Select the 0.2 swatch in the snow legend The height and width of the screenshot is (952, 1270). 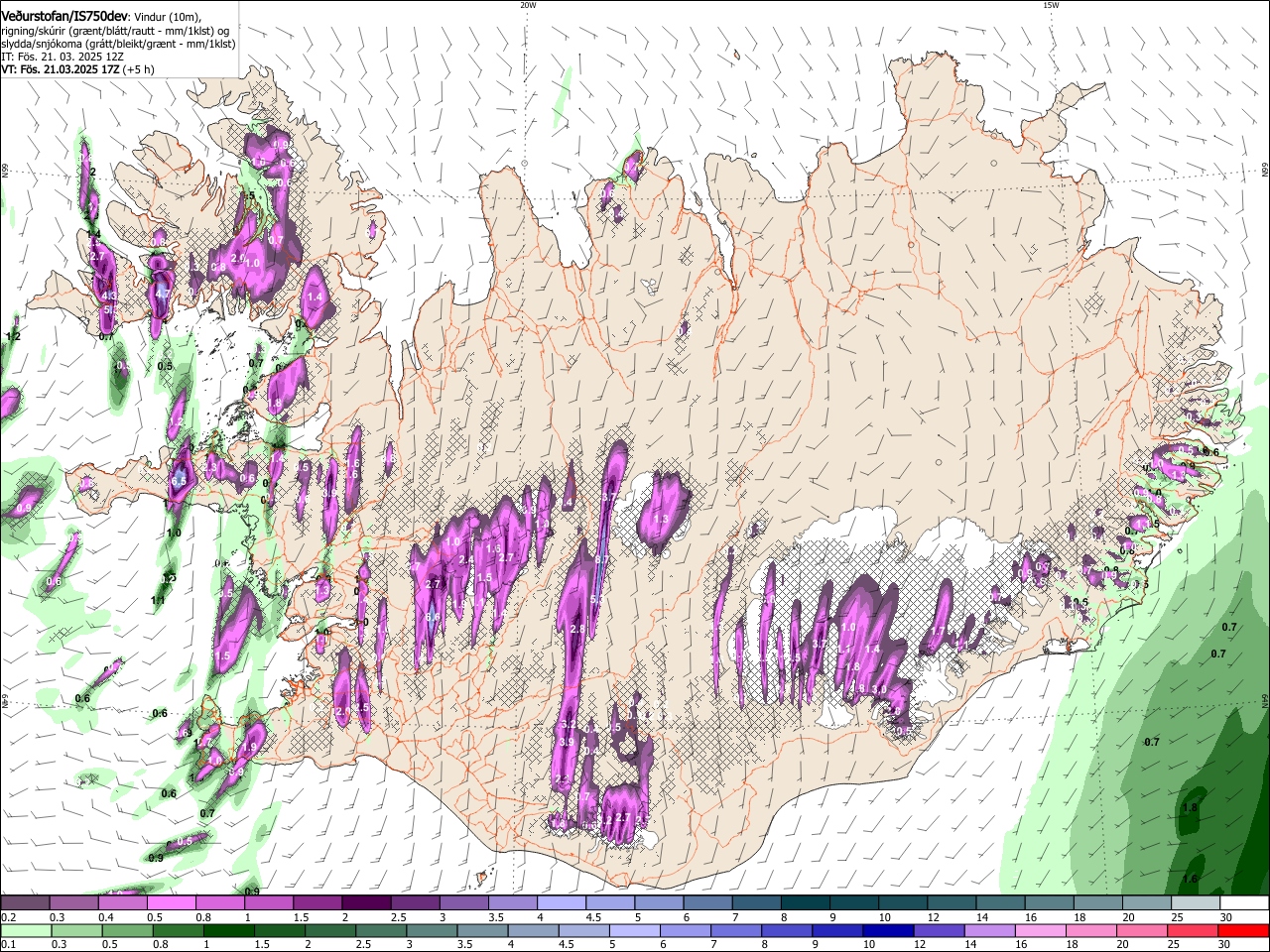pos(25,902)
